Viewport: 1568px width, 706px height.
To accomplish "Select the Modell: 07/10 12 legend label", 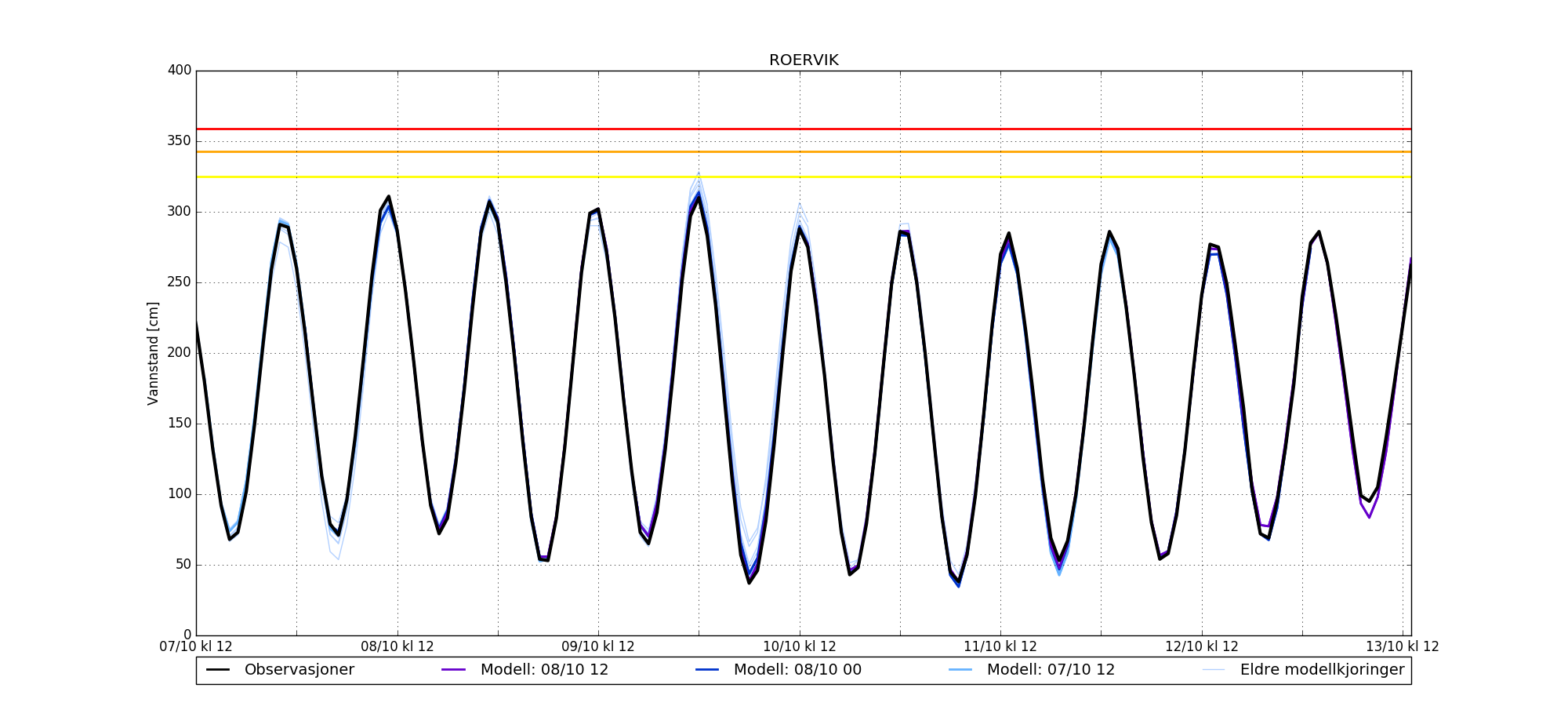I will 1051,670.
